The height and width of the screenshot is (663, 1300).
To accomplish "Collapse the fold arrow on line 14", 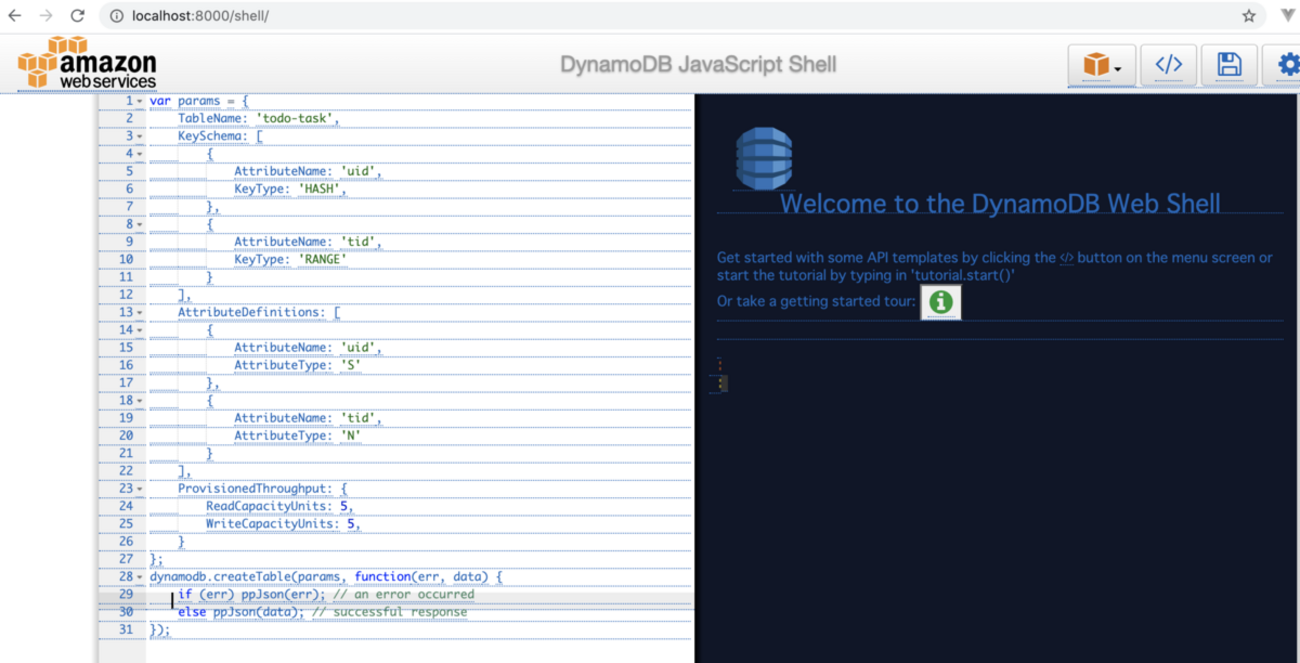I will pos(140,330).
